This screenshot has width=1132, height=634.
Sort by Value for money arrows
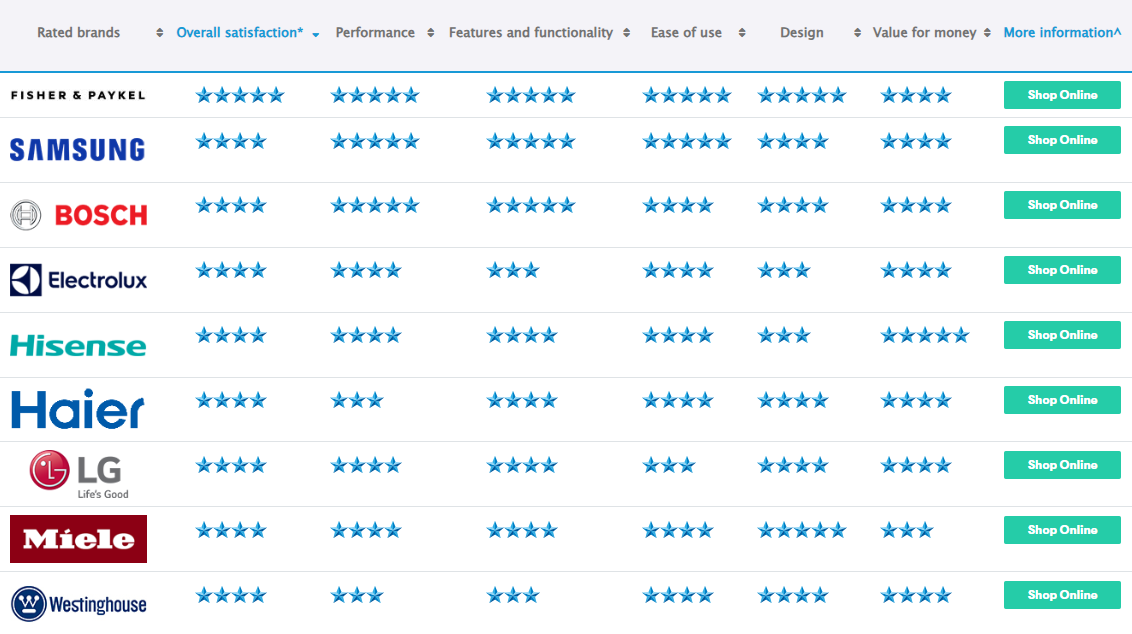pos(987,32)
